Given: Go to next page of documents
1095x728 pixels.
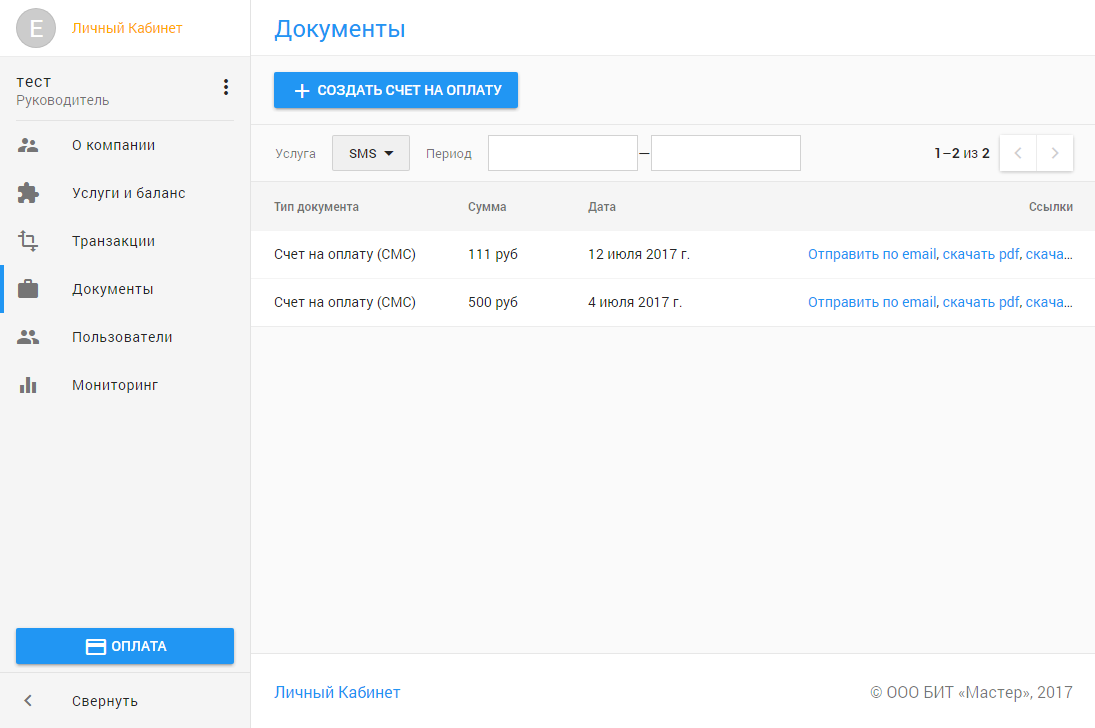Looking at the screenshot, I should 1055,153.
